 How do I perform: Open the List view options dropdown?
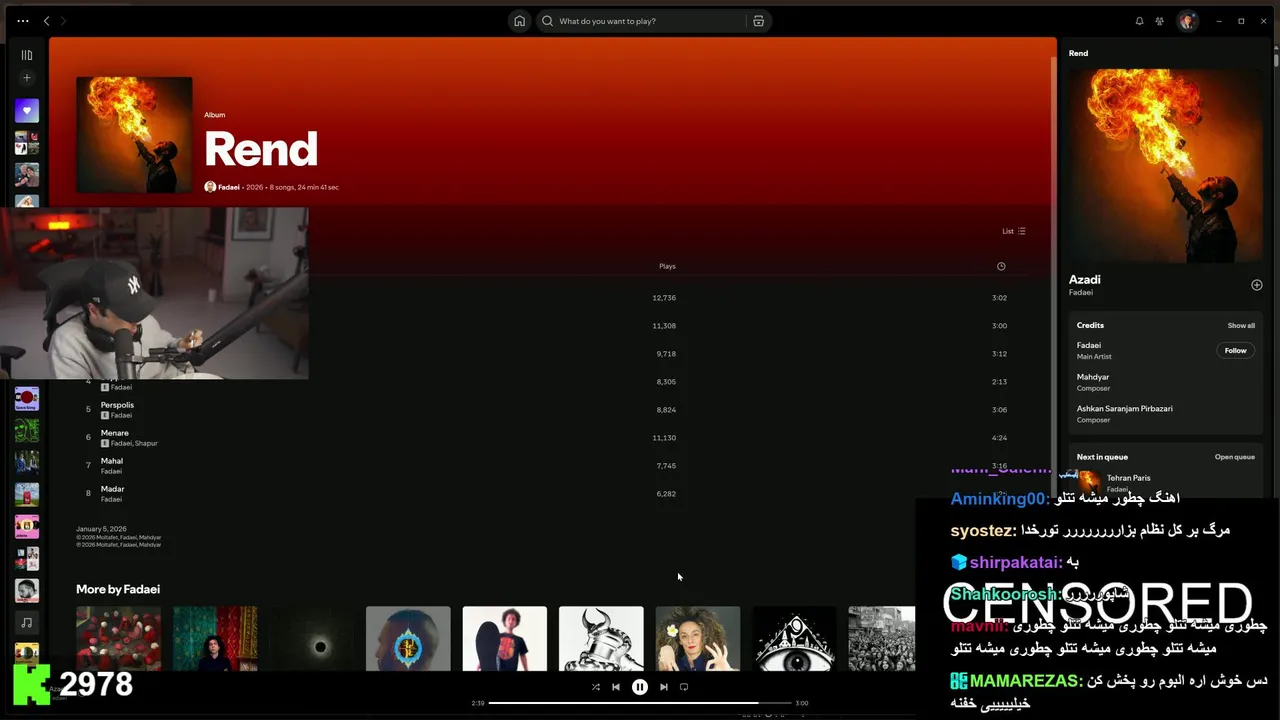(1014, 231)
